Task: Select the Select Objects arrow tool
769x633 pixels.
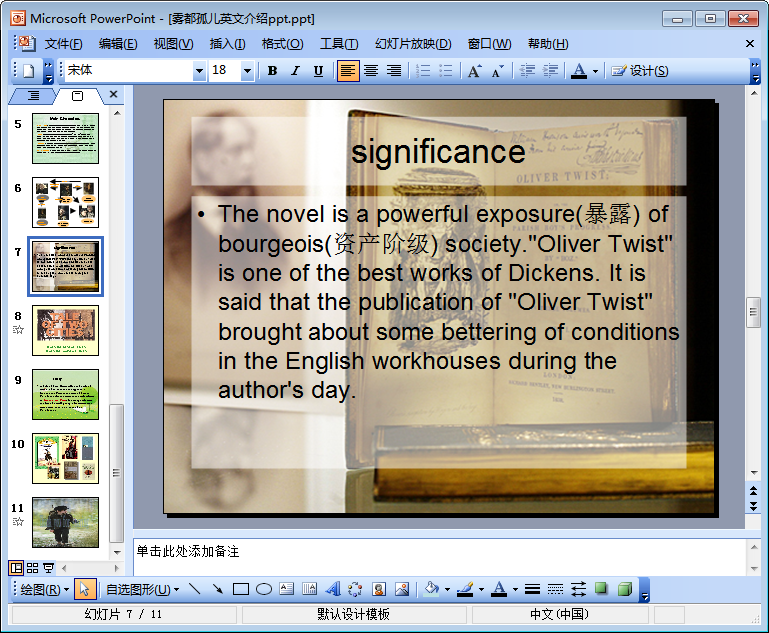Action: 84,589
